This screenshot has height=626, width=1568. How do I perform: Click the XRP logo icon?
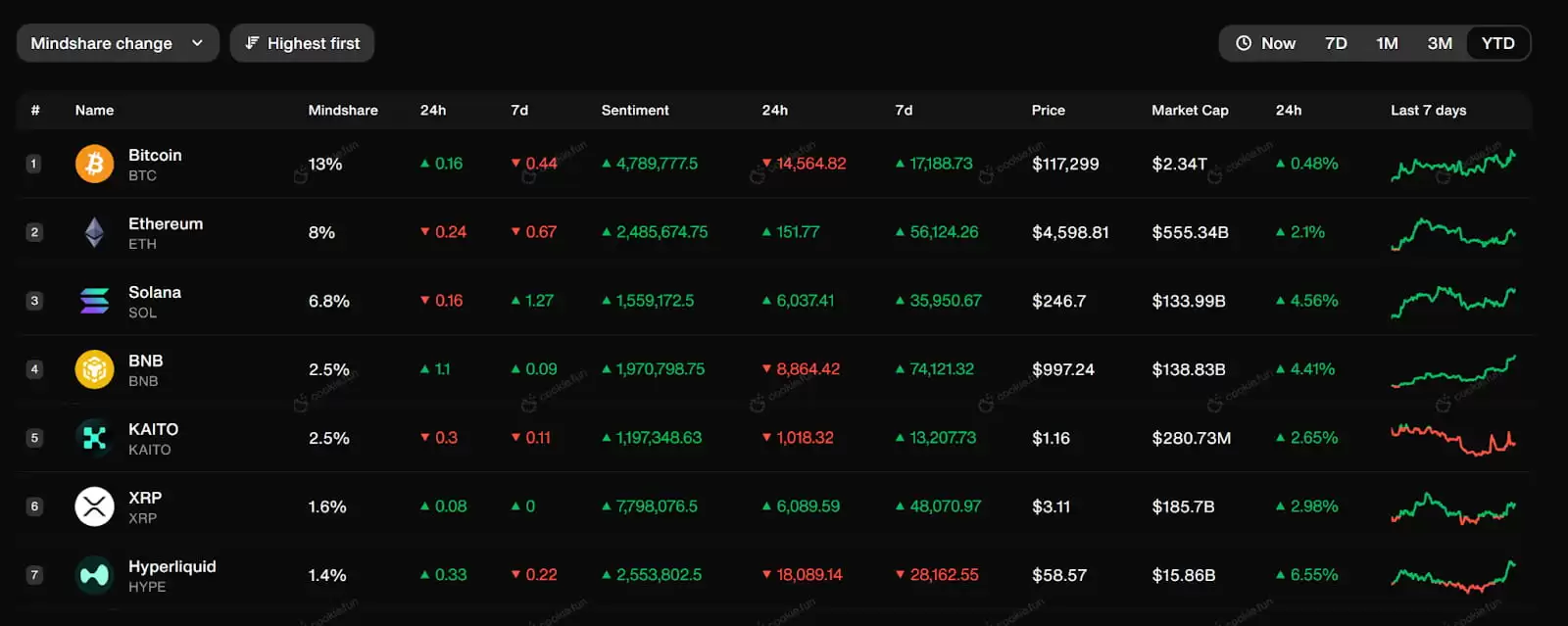pos(94,506)
